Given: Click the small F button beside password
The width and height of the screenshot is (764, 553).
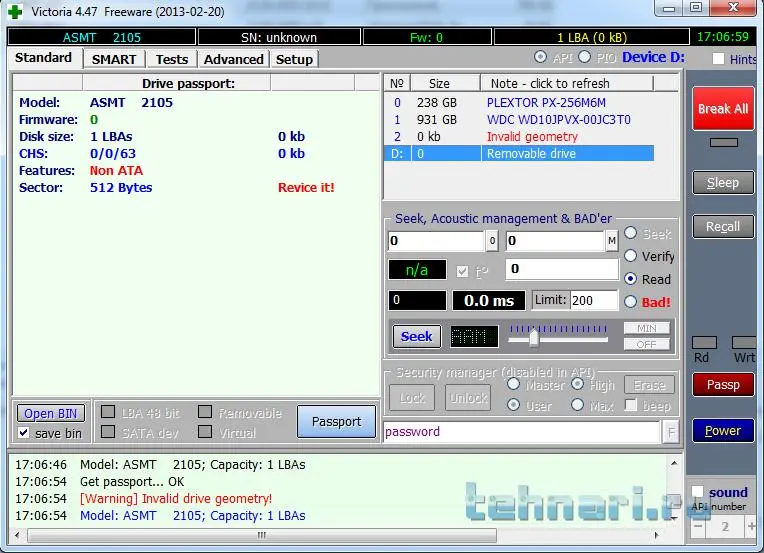Looking at the screenshot, I should [671, 432].
